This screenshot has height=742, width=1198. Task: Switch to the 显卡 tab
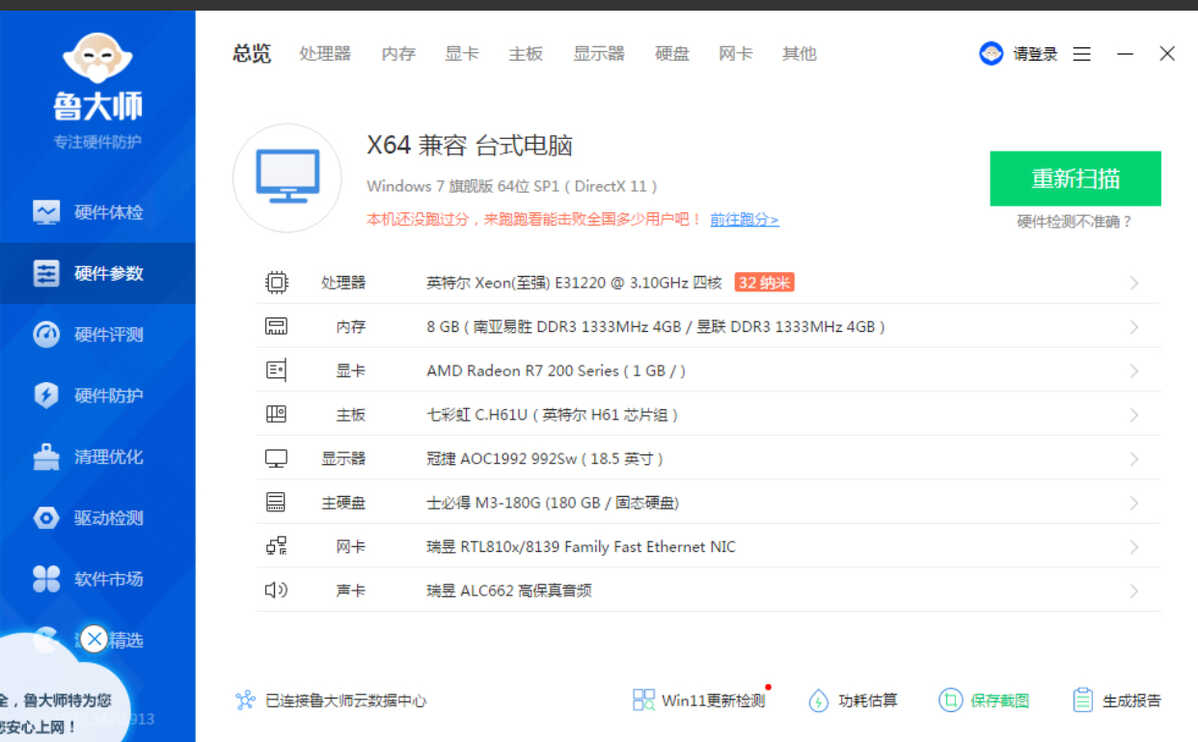[x=461, y=53]
